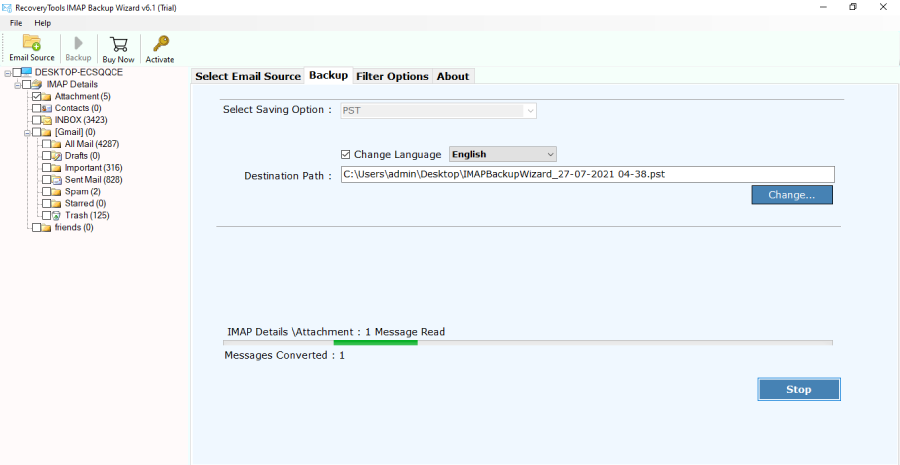Select the Drafts folder icon

click(57, 156)
